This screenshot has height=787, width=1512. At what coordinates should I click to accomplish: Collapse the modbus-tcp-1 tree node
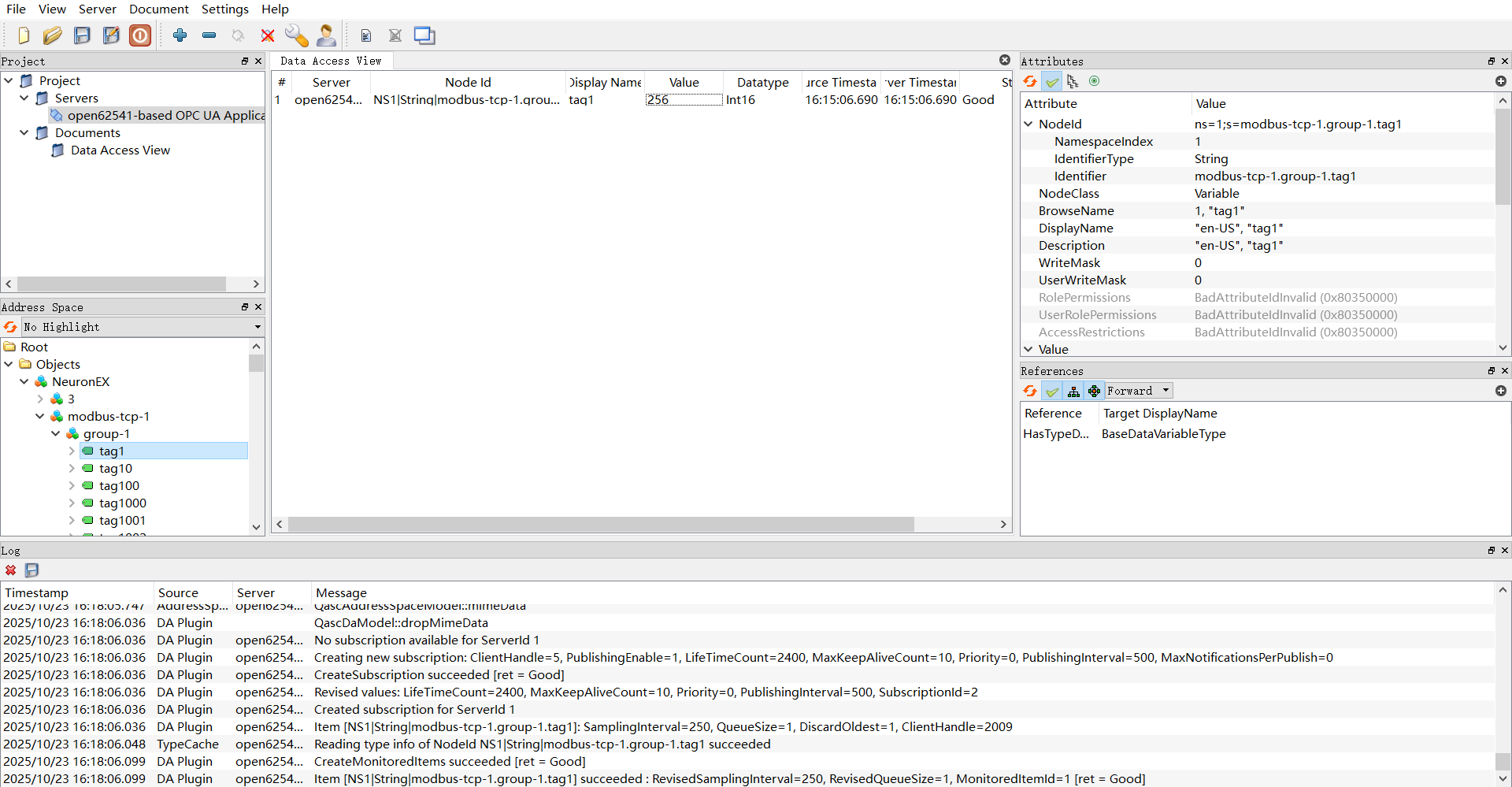[40, 416]
